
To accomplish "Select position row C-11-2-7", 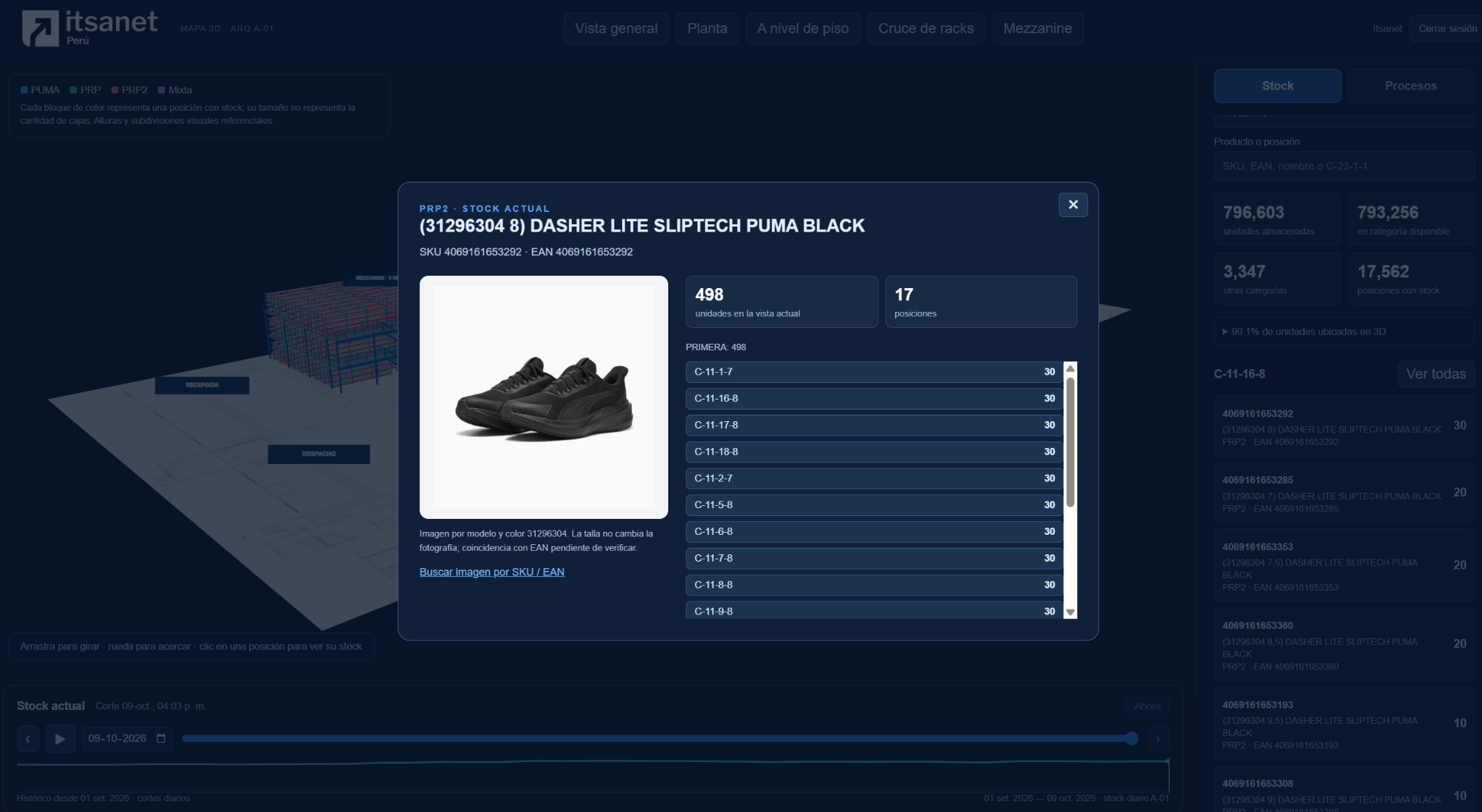I will coord(874,478).
